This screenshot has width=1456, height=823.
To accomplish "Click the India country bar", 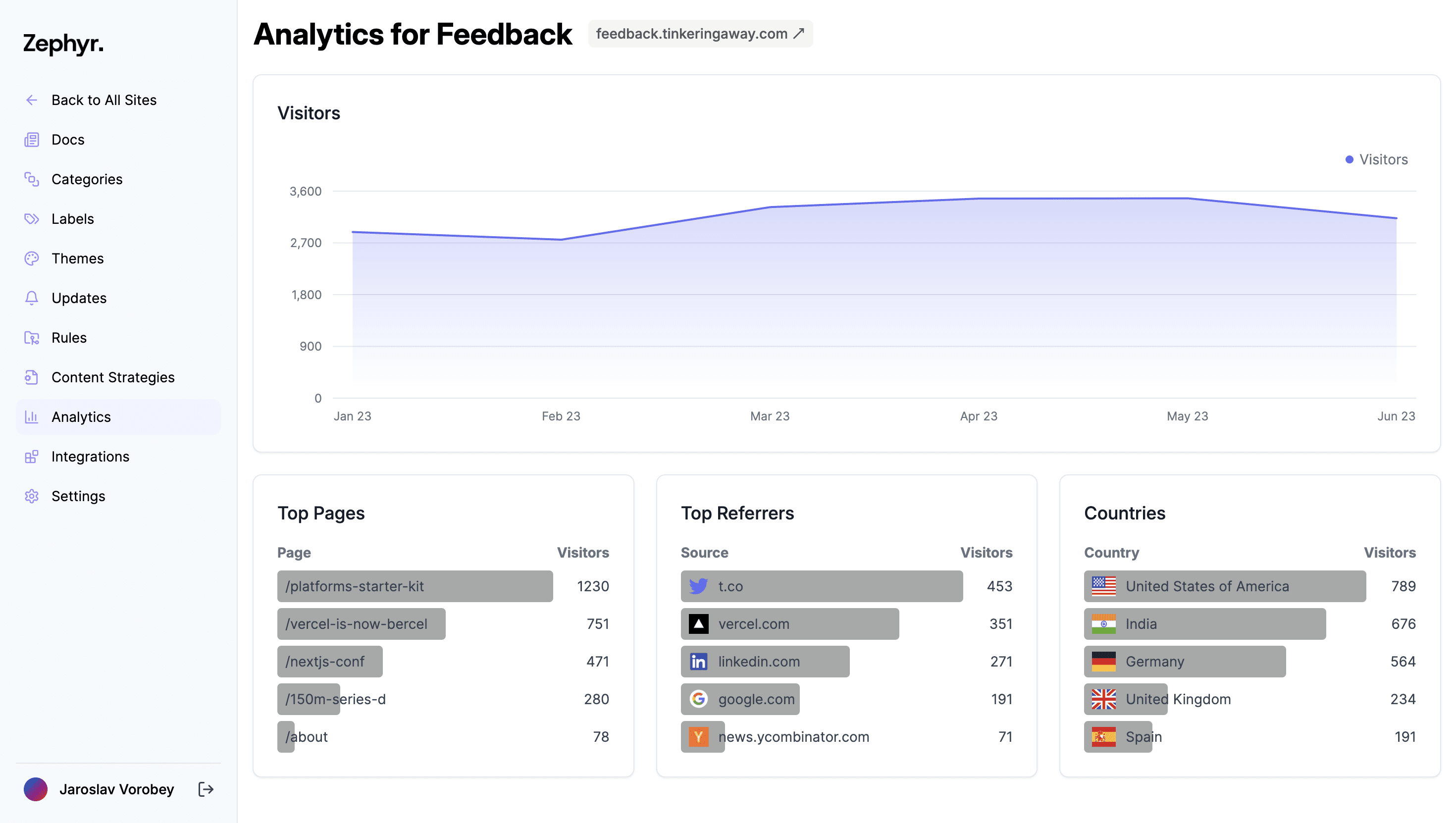I will (x=1204, y=623).
